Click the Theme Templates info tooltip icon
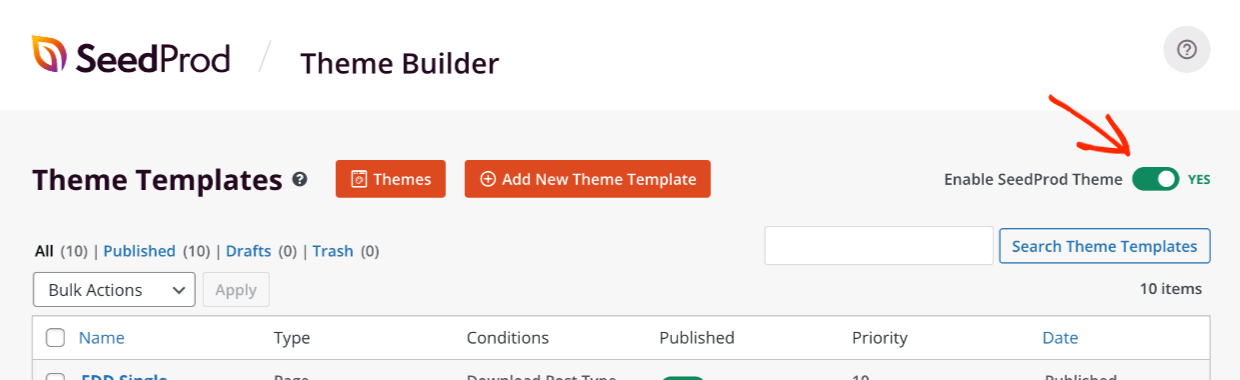The height and width of the screenshot is (380, 1240). [x=299, y=180]
